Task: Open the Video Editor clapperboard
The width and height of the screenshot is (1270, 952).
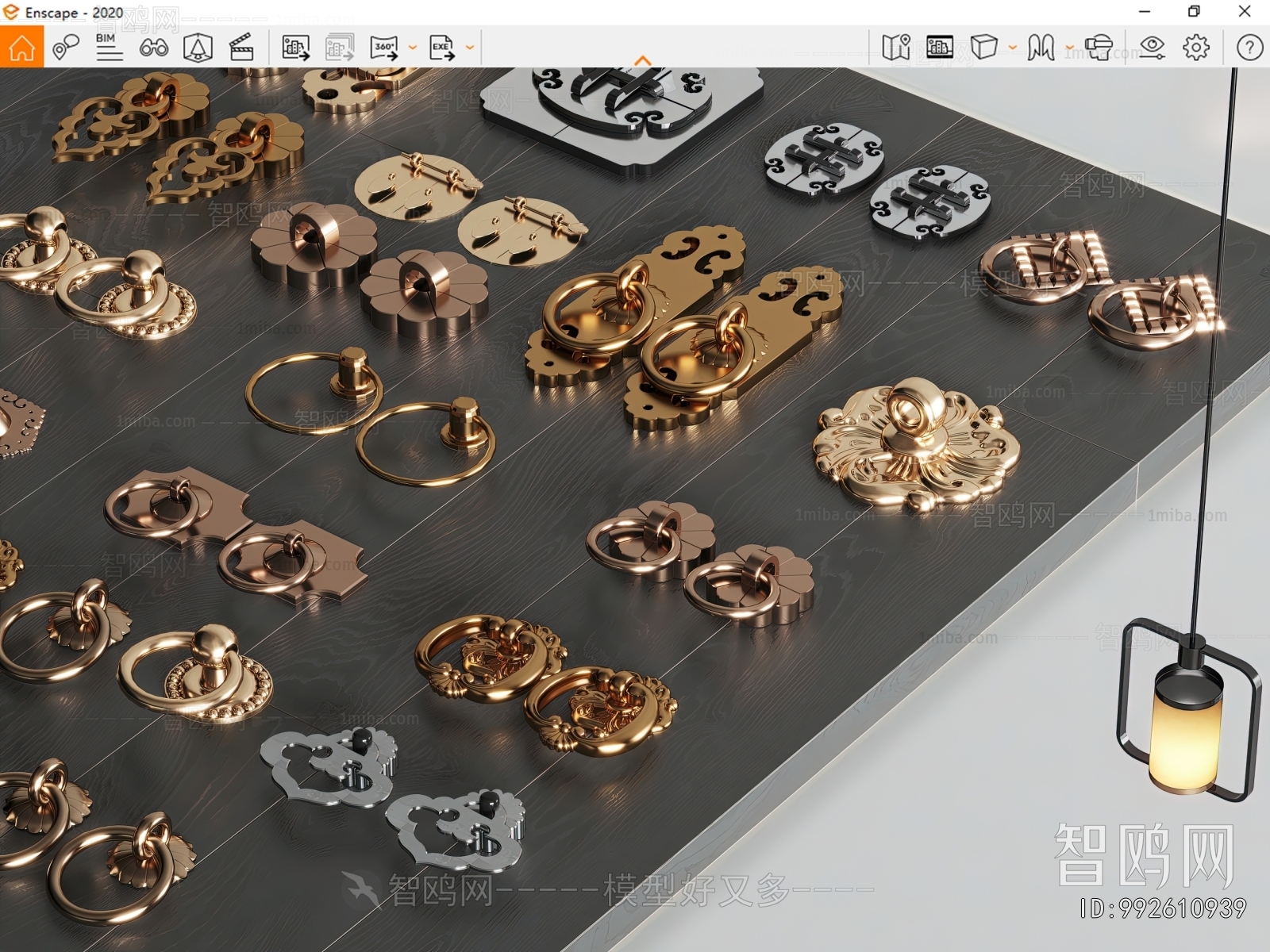Action: (x=241, y=48)
